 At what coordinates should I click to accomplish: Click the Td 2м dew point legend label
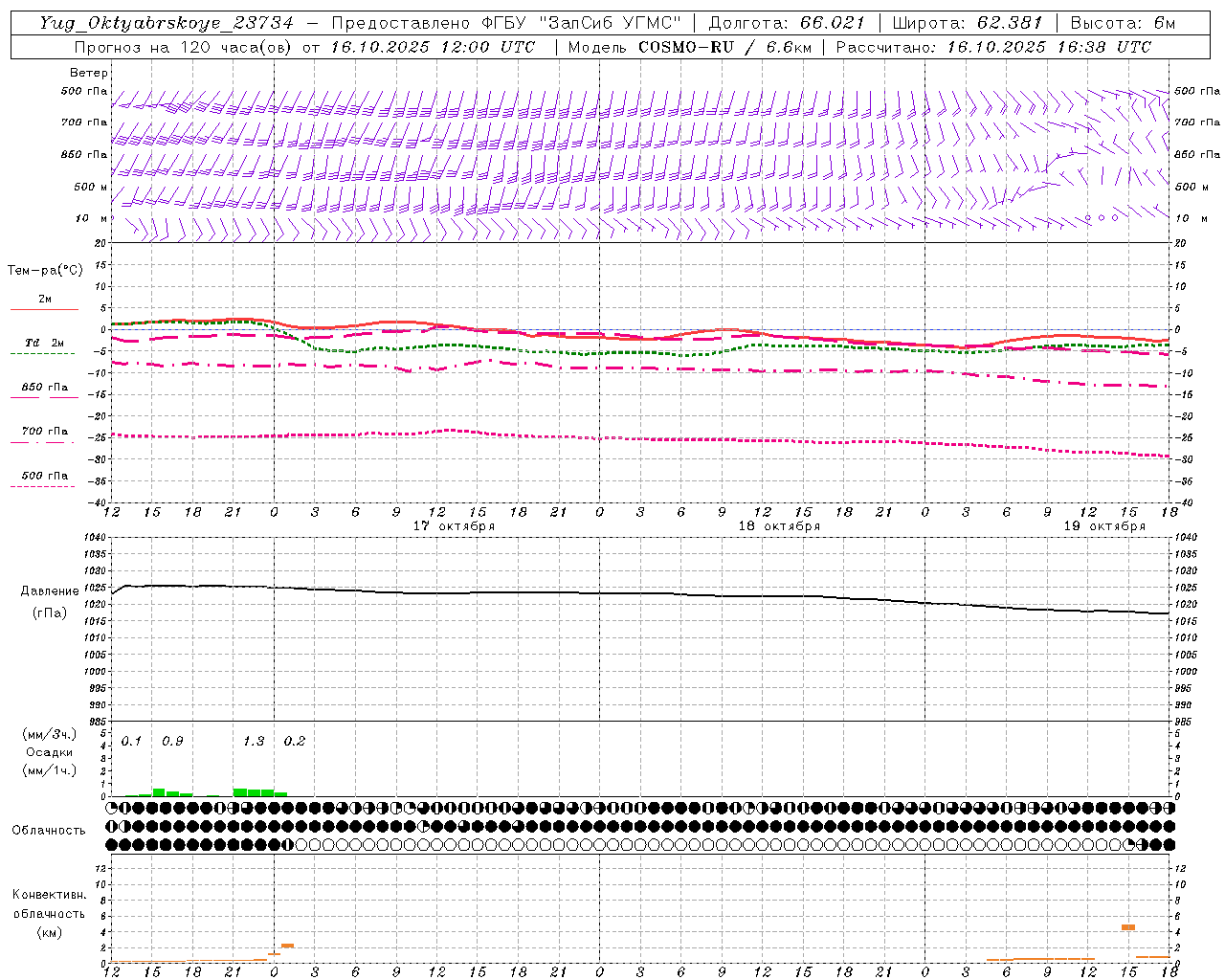point(44,343)
